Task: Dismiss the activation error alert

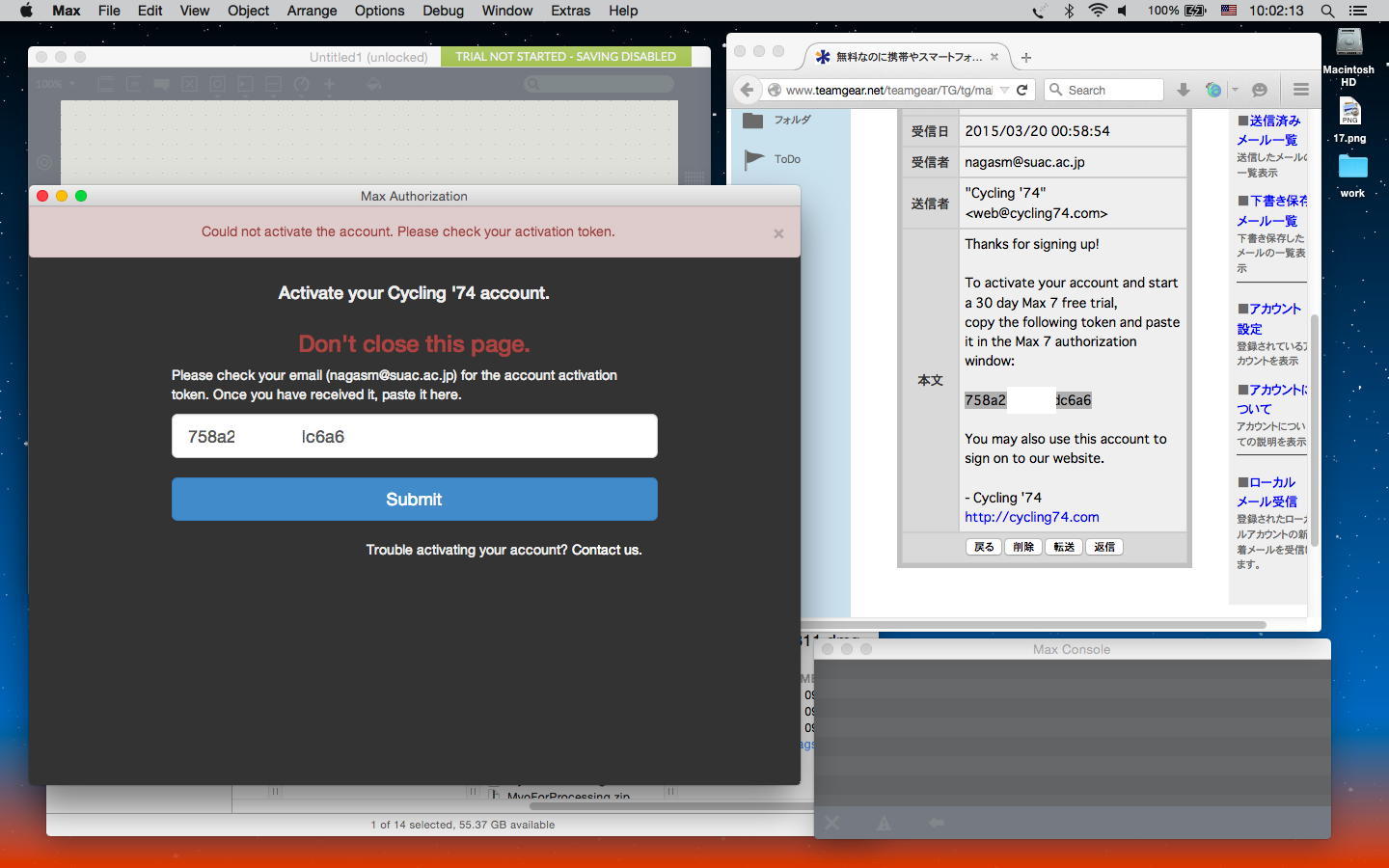Action: tap(778, 233)
